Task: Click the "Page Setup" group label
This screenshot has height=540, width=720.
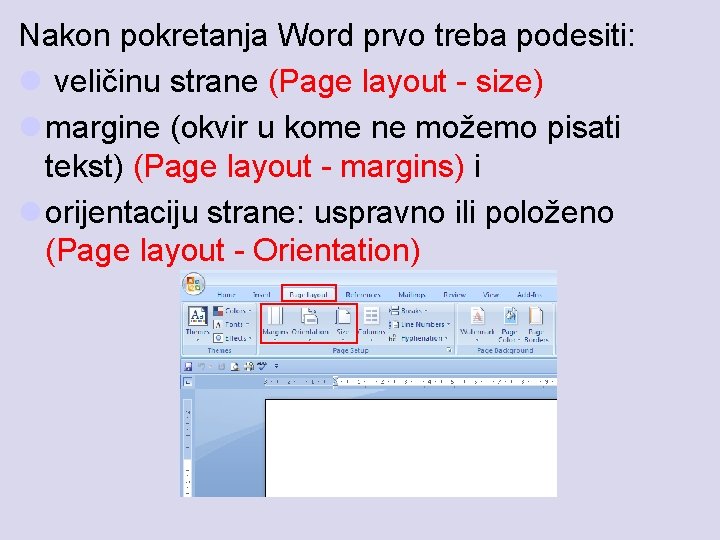Action: click(350, 350)
